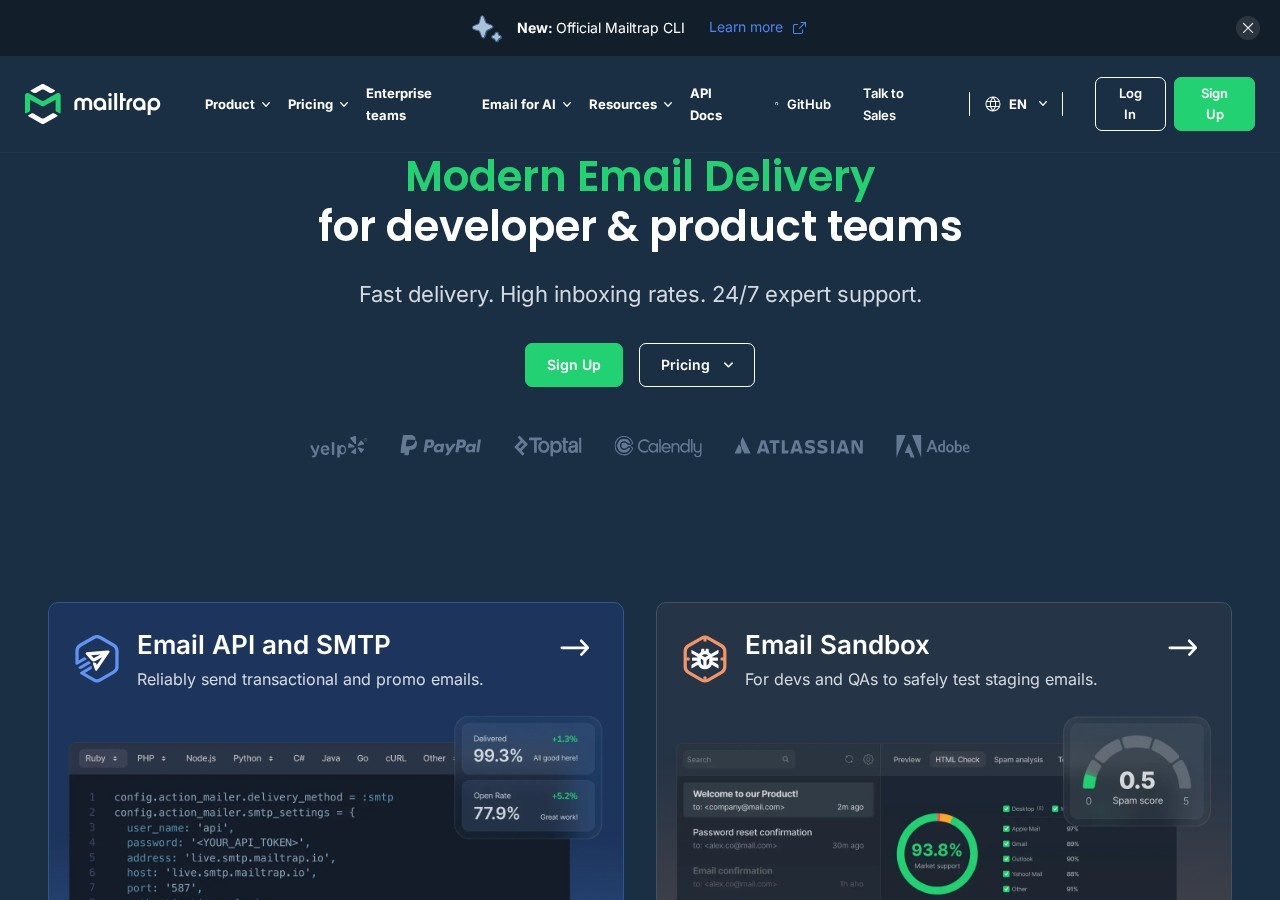Viewport: 1280px width, 900px height.
Task: Click the header Sign Up button
Action: 1214,104
